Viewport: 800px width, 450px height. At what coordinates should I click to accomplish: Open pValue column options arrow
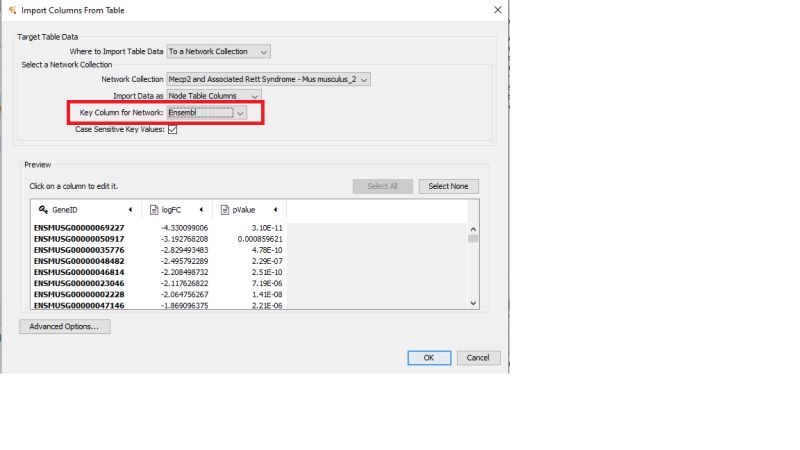276,210
